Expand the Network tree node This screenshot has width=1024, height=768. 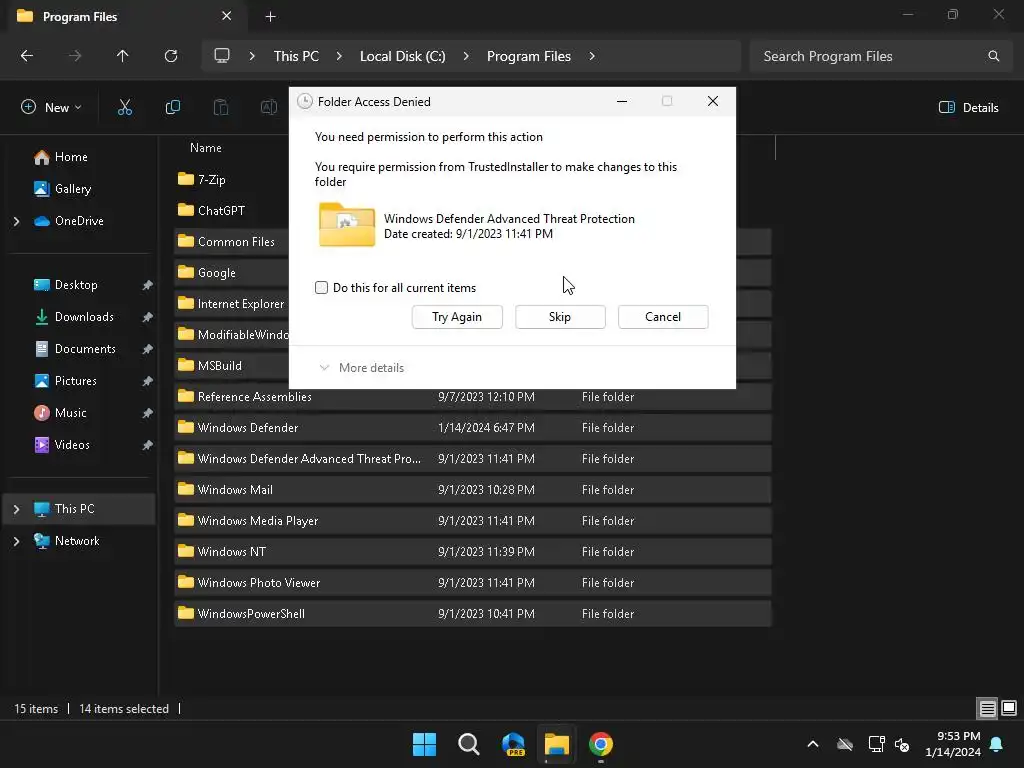point(16,541)
